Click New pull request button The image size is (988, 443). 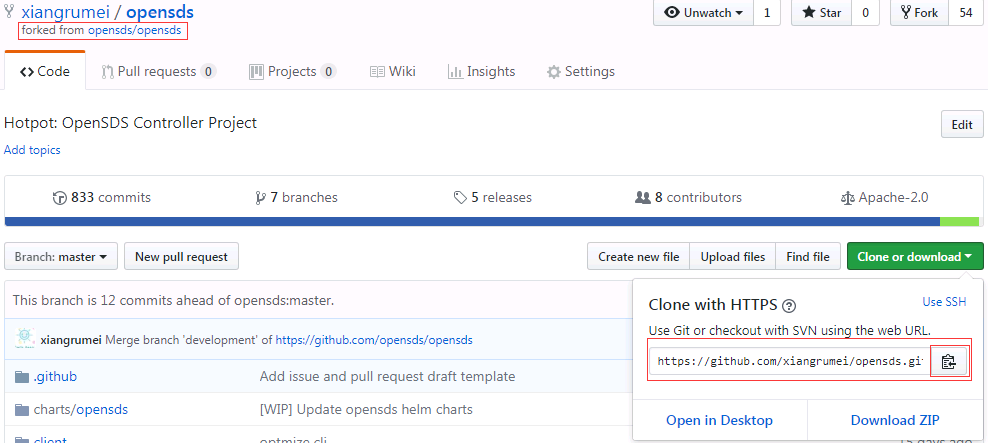pyautogui.click(x=181, y=256)
